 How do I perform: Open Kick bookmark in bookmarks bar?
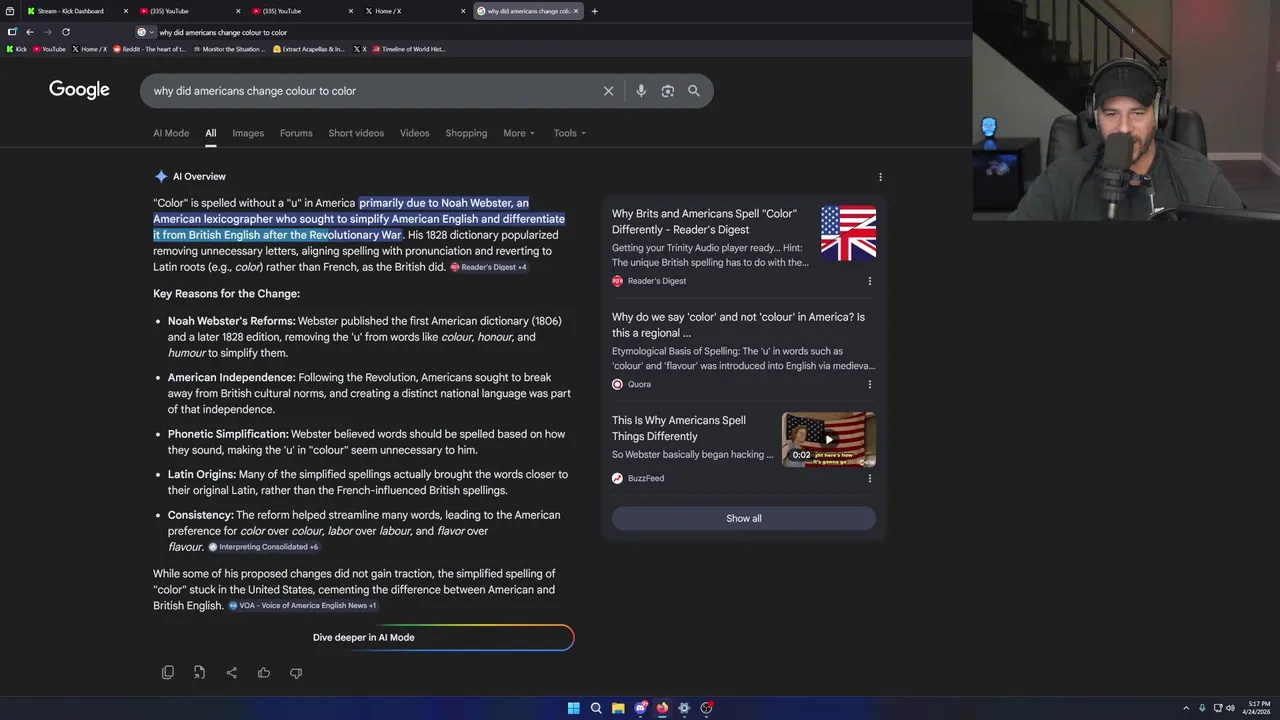coord(17,49)
